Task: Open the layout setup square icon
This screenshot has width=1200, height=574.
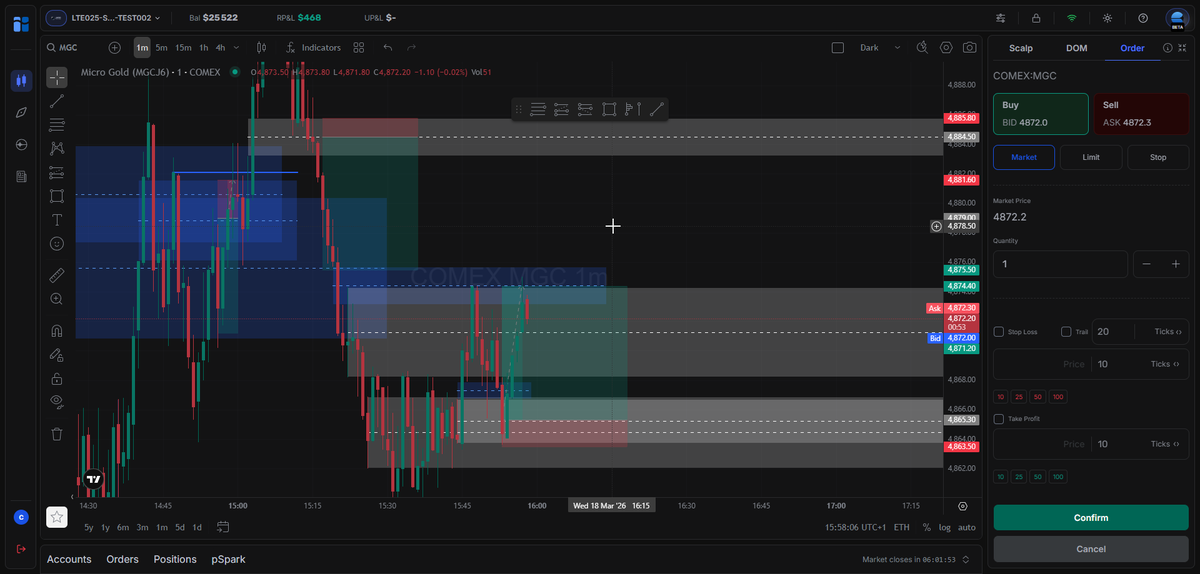Action: (838, 47)
